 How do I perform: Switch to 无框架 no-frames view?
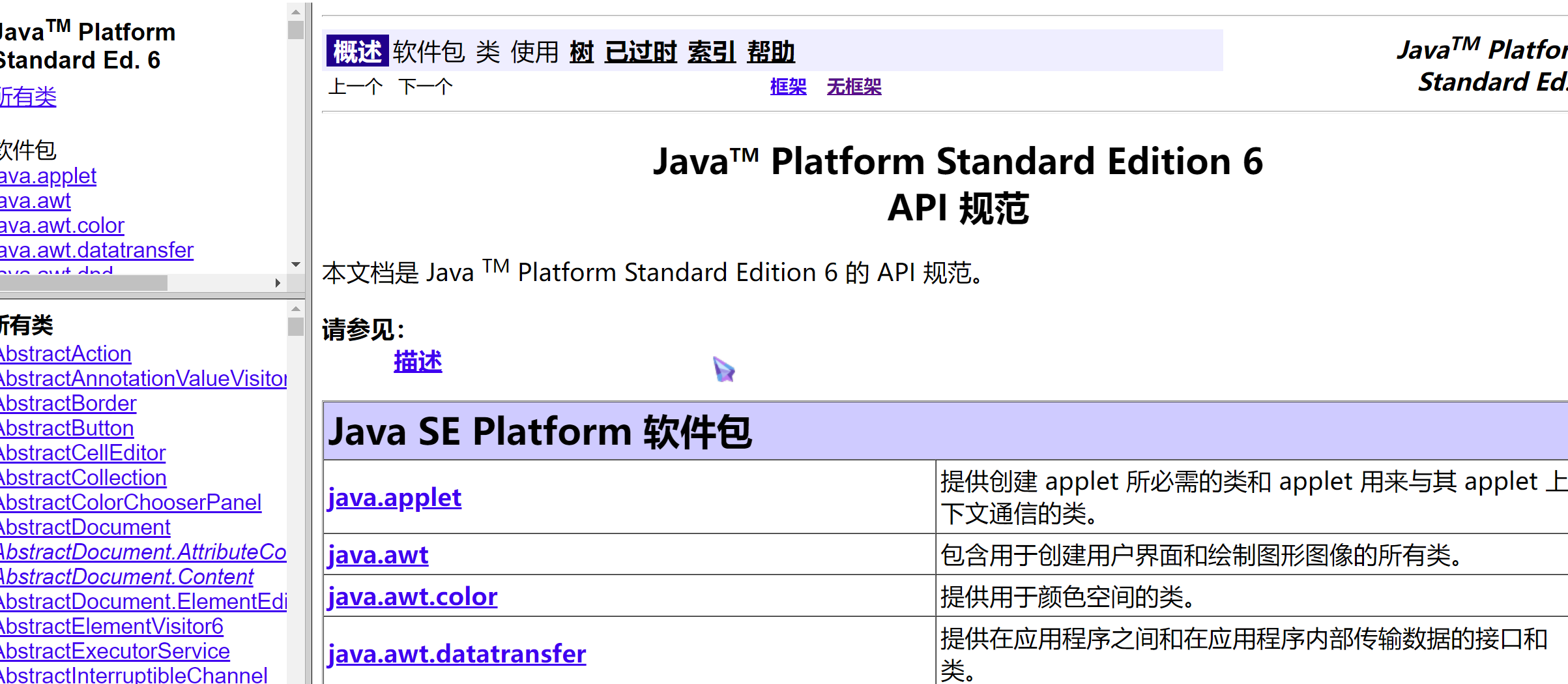tap(854, 87)
